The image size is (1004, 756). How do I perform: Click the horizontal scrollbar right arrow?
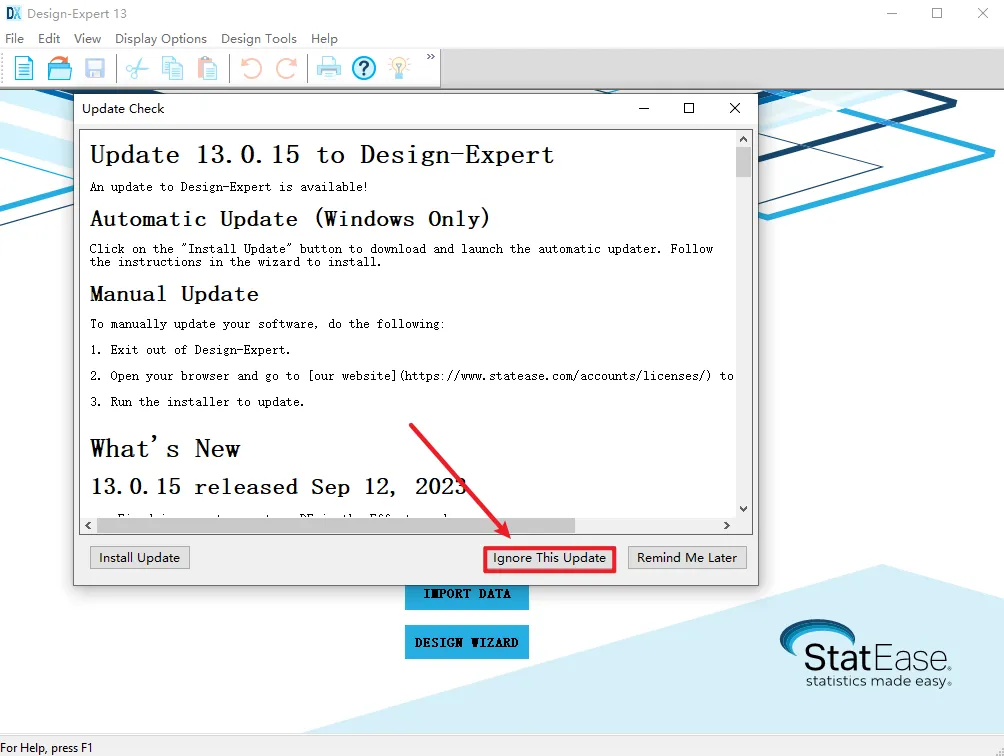727,526
